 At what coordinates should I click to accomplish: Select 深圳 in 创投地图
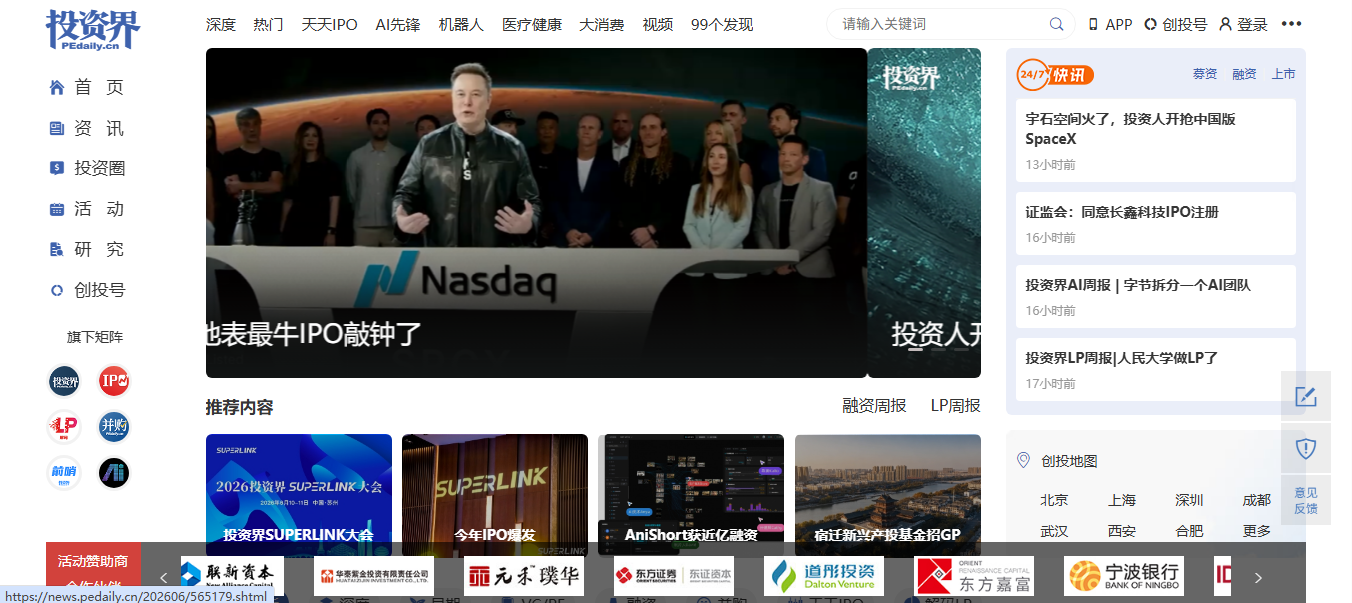[1189, 500]
